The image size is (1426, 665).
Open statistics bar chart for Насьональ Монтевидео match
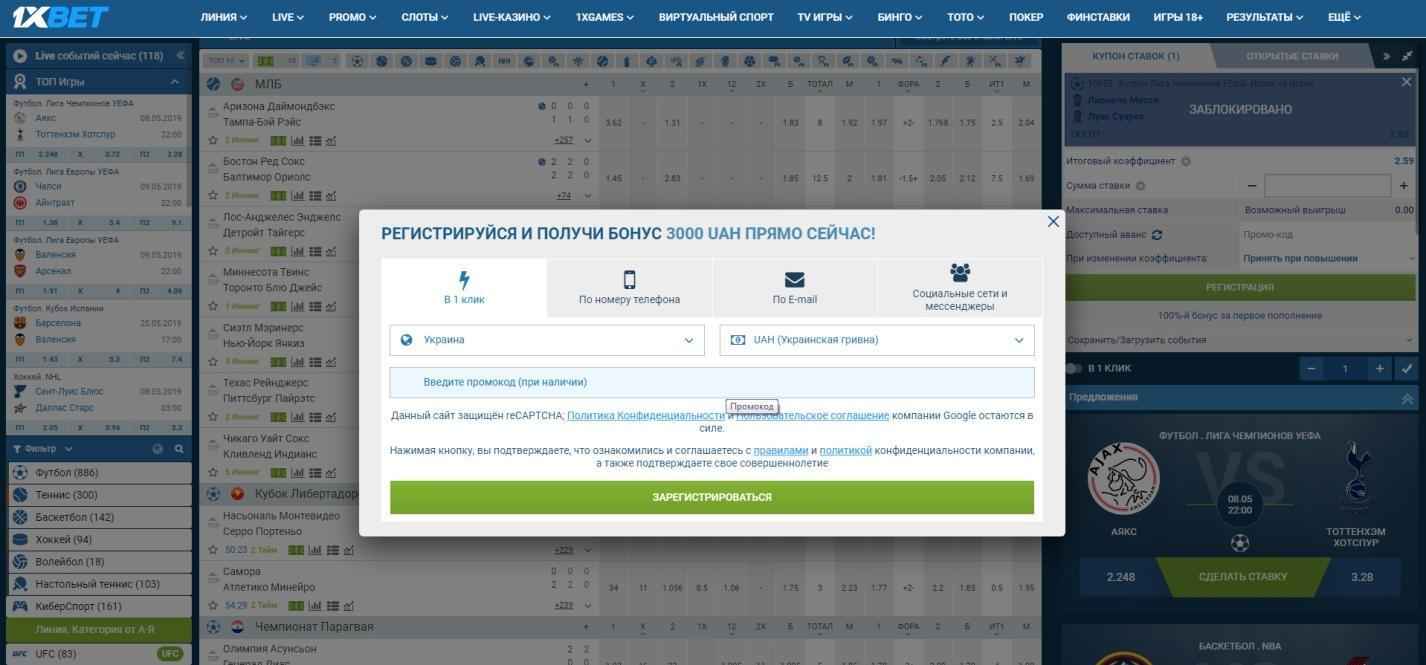pos(314,550)
